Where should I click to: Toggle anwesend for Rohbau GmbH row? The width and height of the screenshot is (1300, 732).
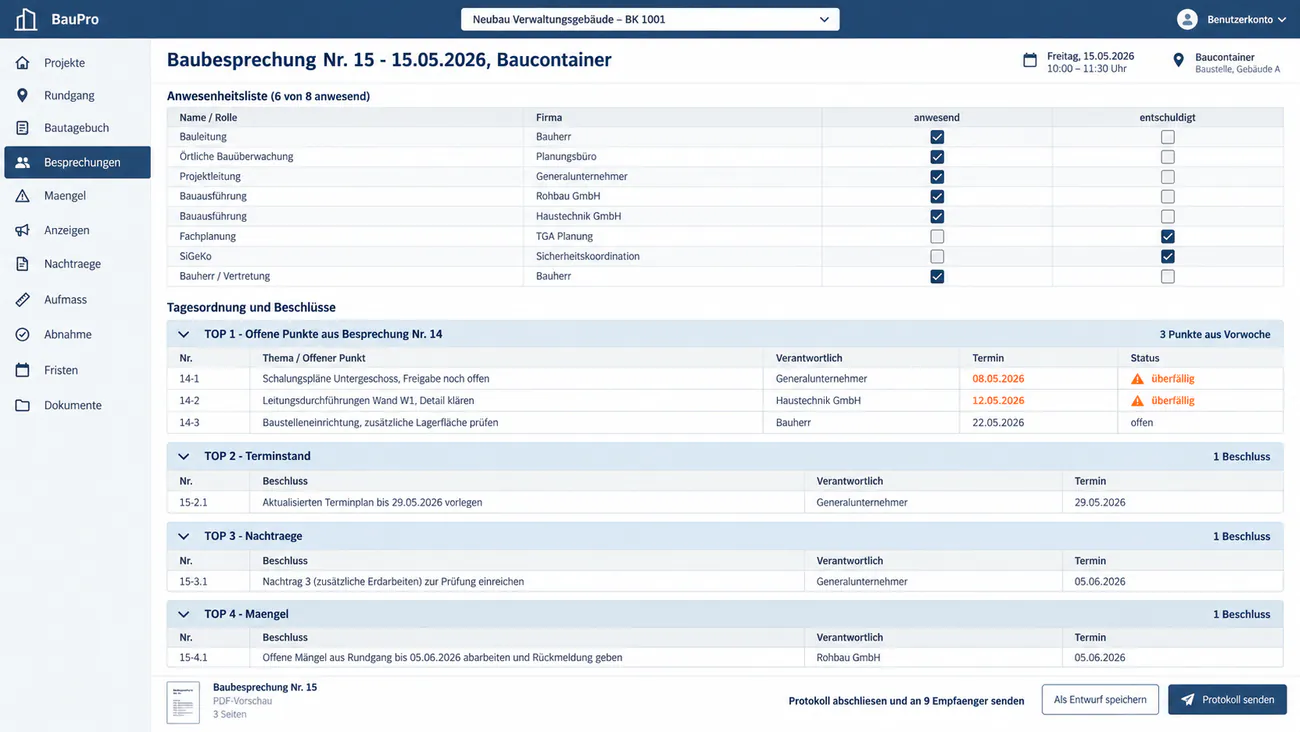click(x=937, y=197)
